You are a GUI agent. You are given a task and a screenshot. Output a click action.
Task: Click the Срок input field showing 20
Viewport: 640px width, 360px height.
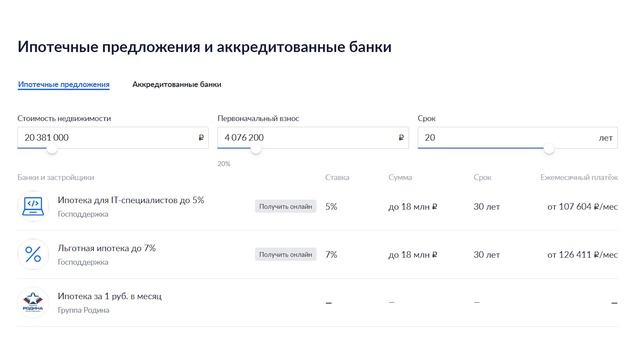pos(518,138)
